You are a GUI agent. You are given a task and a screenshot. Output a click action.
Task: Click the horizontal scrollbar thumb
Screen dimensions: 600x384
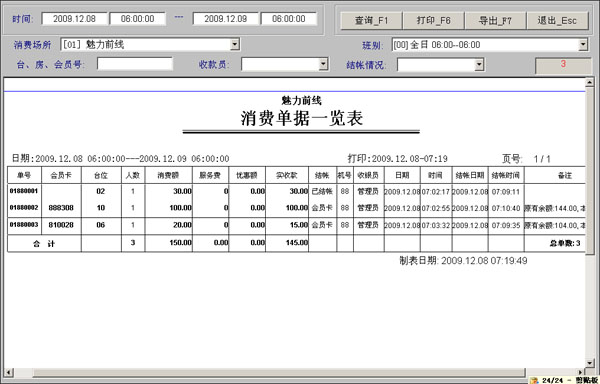pos(279,372)
